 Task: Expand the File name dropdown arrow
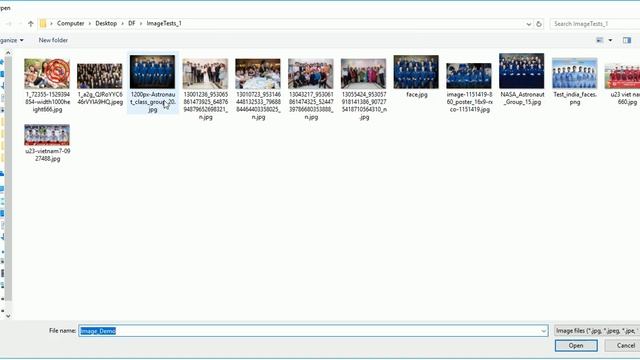544,331
